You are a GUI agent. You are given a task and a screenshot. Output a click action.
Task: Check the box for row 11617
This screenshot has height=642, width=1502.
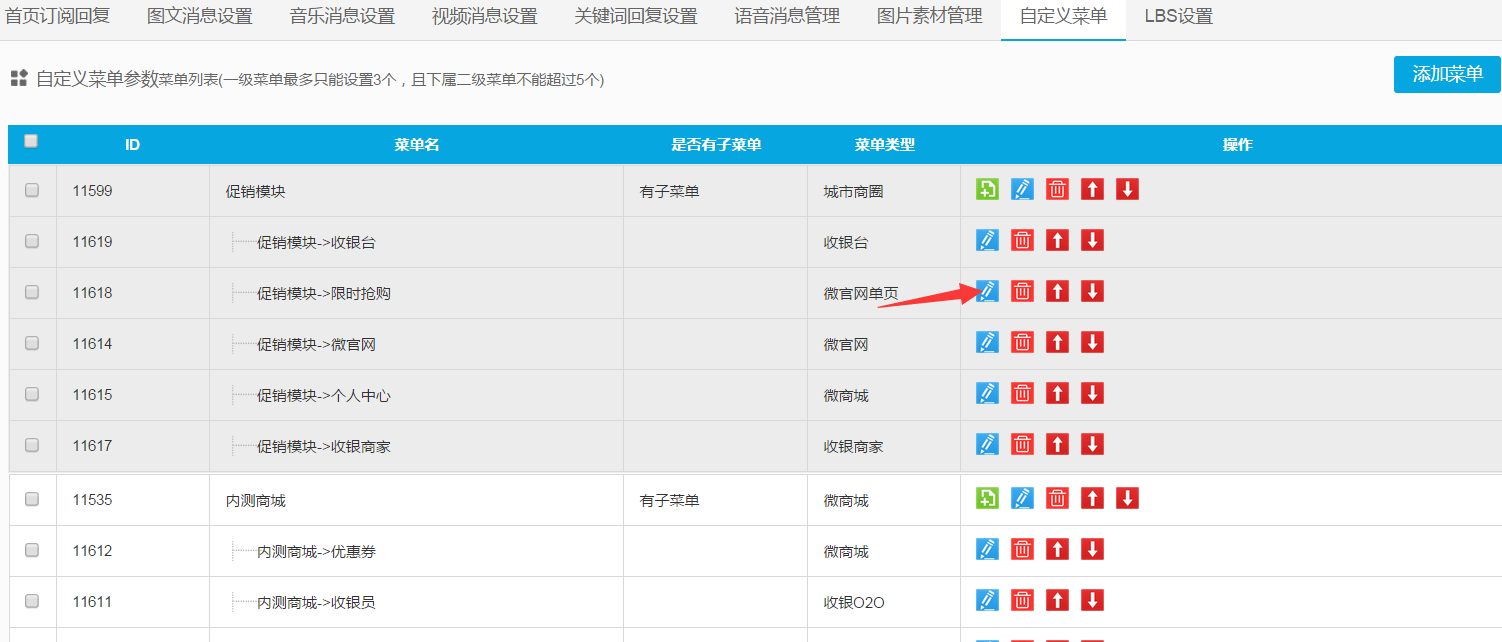pyautogui.click(x=32, y=445)
